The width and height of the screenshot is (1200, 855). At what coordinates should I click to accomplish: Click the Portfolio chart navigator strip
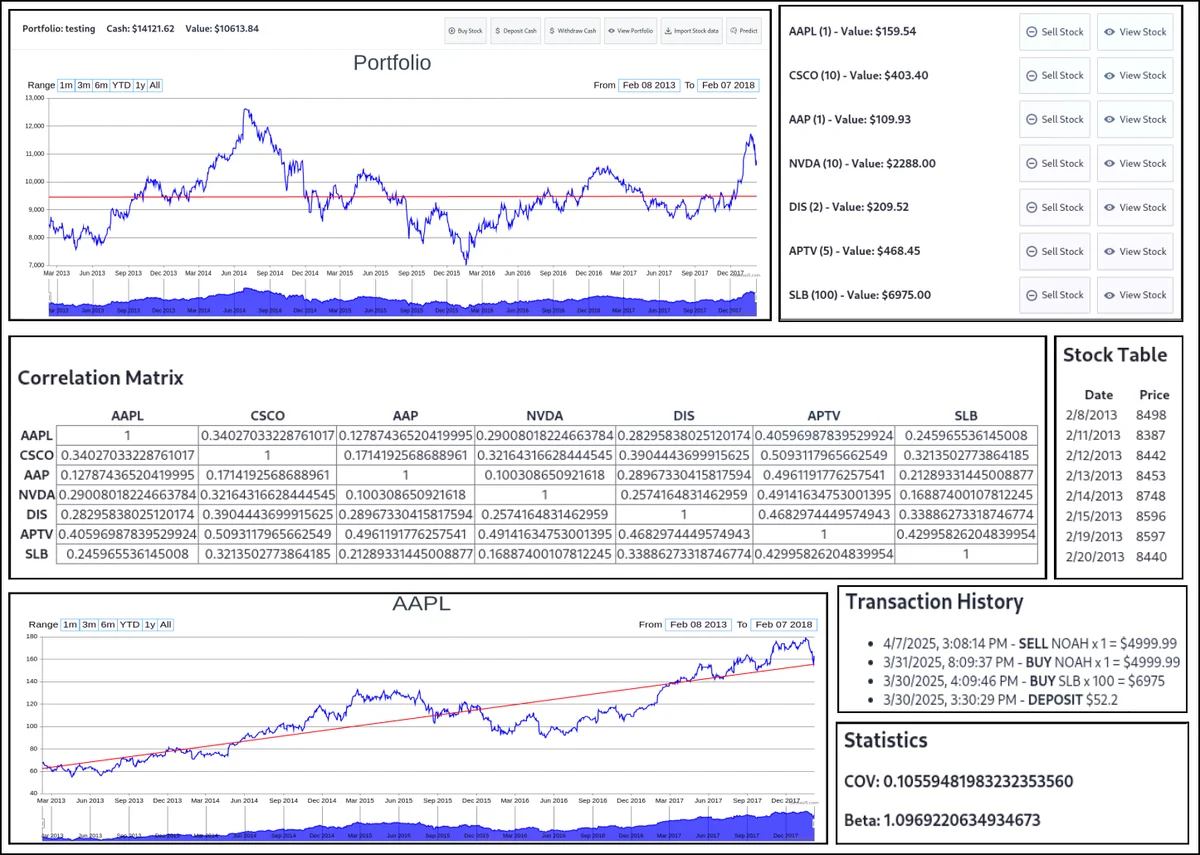coord(403,299)
